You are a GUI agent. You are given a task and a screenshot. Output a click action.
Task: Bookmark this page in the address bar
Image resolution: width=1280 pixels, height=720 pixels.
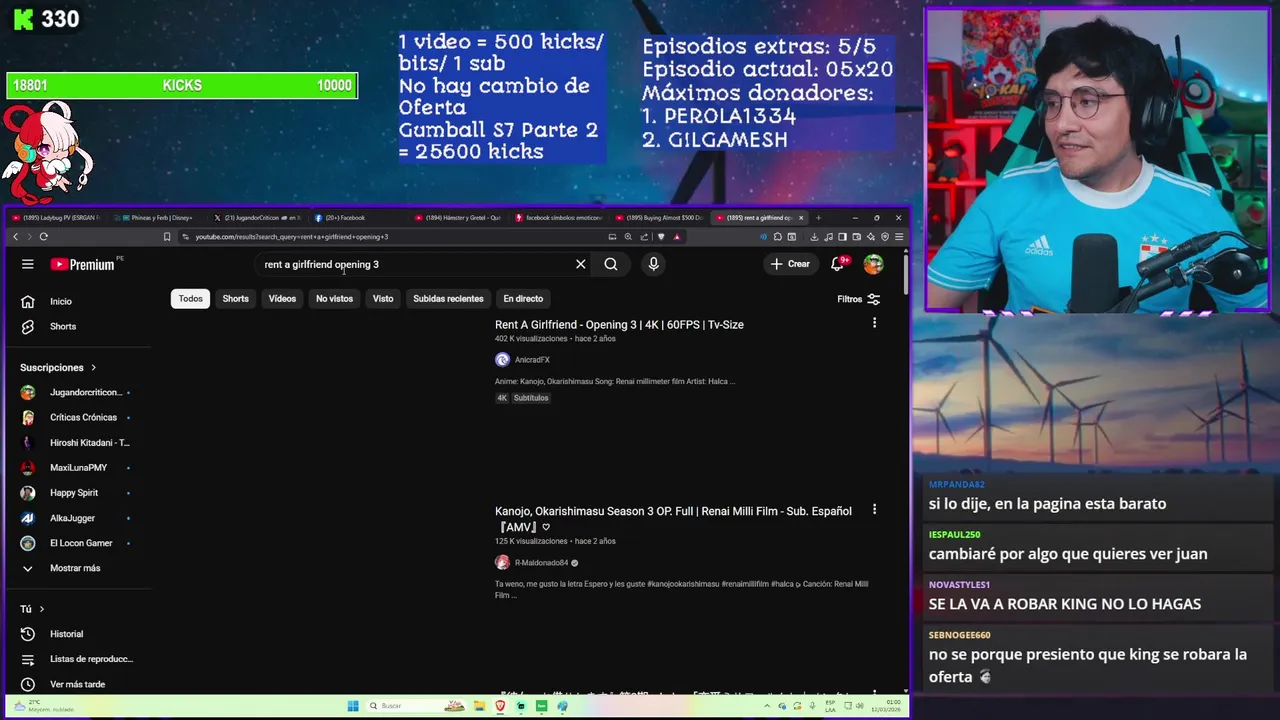(x=167, y=237)
